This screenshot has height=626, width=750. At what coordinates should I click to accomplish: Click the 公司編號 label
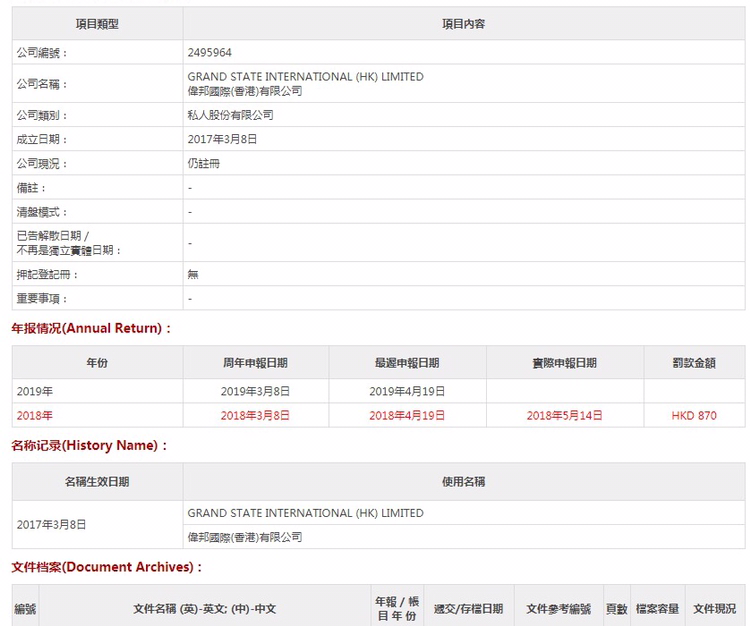[x=42, y=53]
